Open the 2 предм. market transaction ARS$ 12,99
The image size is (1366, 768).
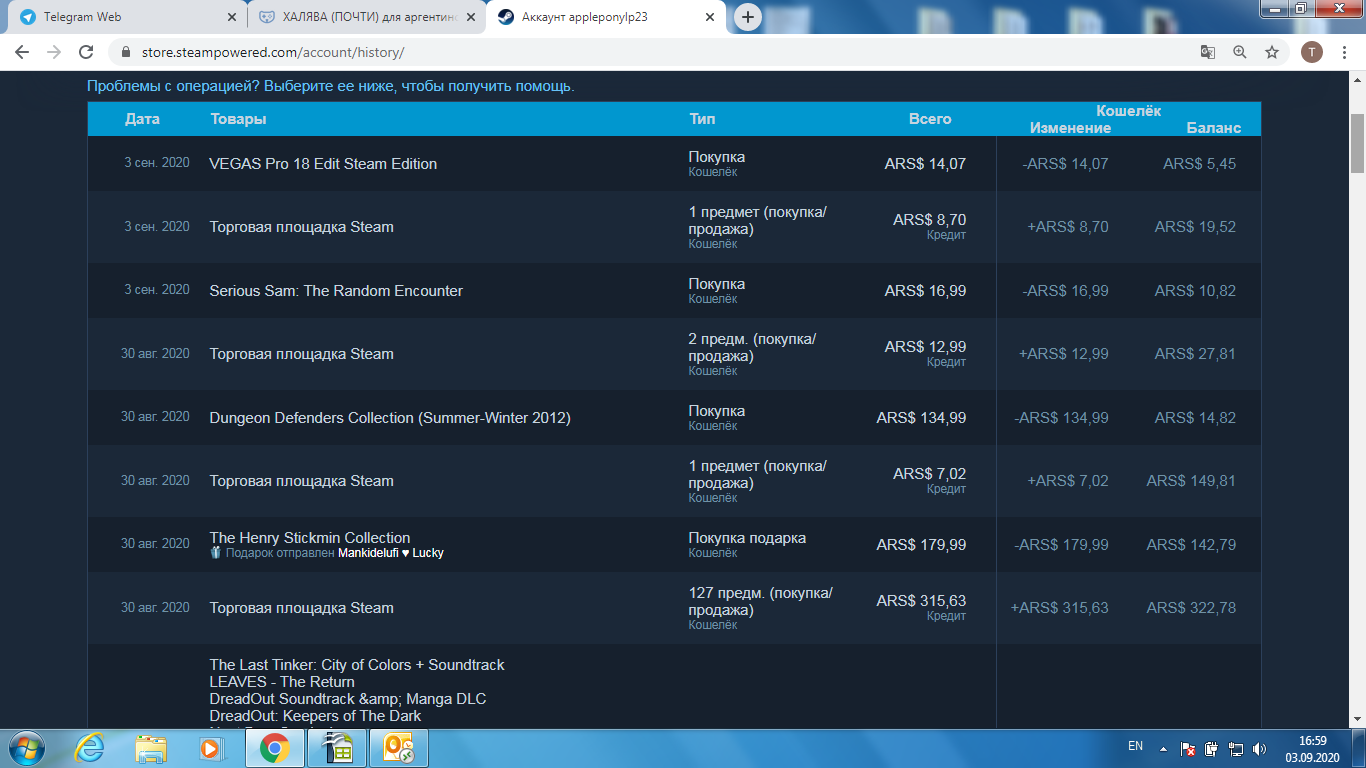coord(674,354)
